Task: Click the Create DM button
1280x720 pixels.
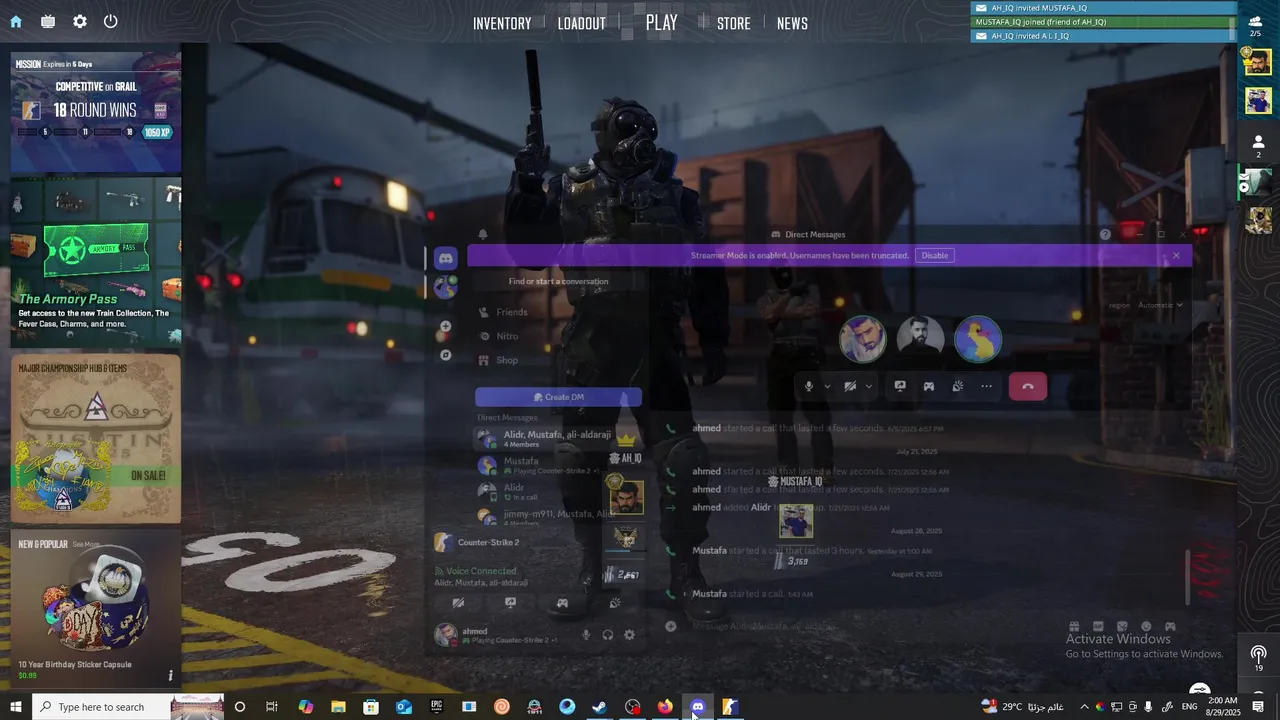Action: [558, 397]
